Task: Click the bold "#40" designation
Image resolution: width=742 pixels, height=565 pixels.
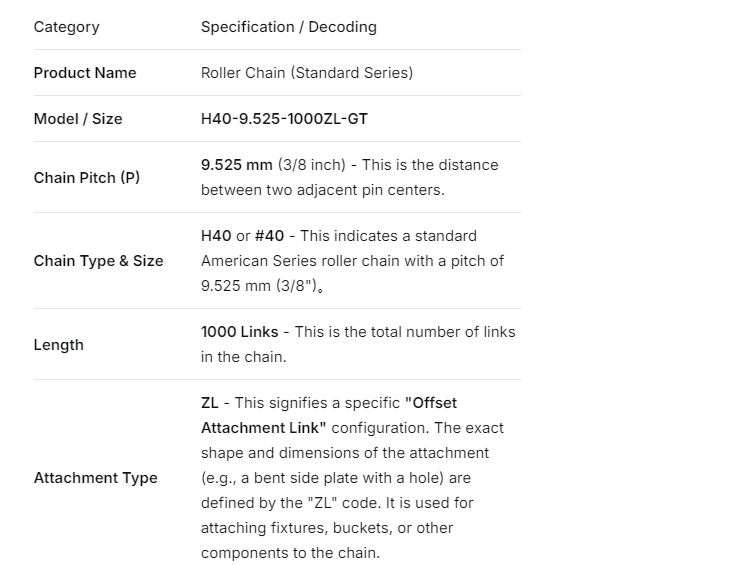Action: [x=269, y=236]
